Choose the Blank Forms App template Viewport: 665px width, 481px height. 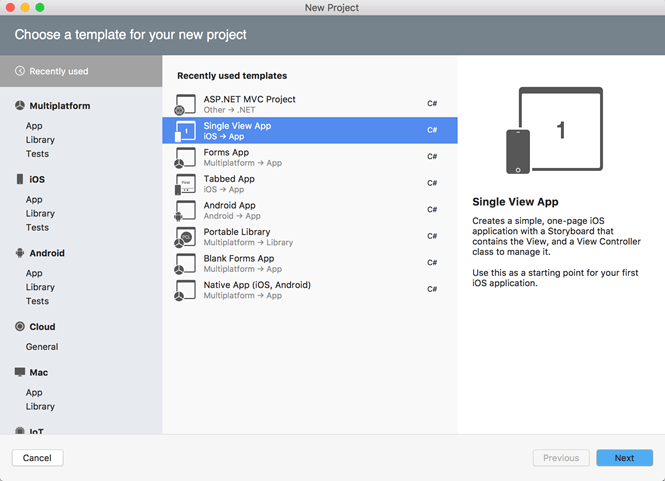click(x=310, y=263)
